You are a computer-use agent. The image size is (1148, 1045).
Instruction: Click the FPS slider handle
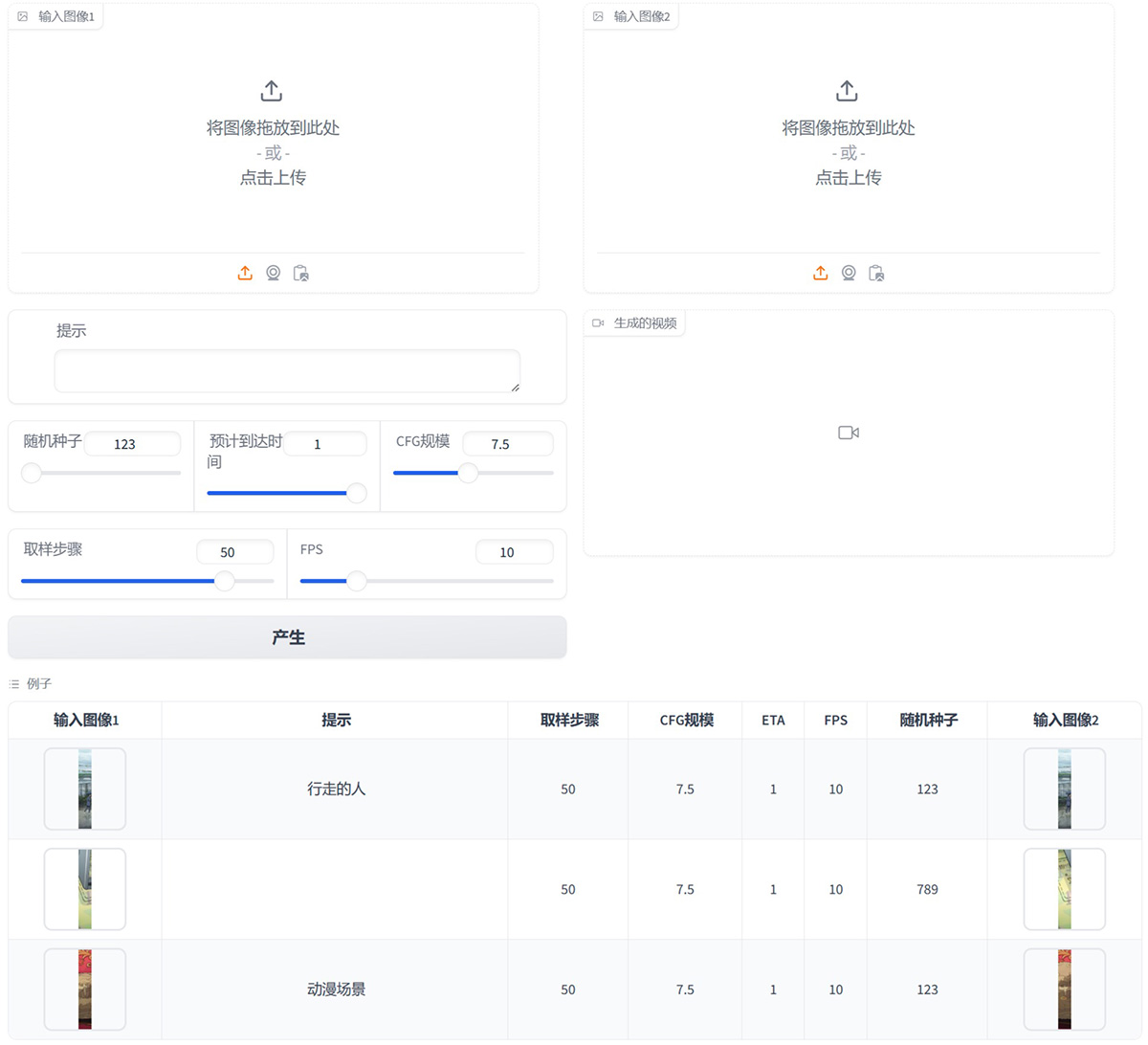(356, 581)
